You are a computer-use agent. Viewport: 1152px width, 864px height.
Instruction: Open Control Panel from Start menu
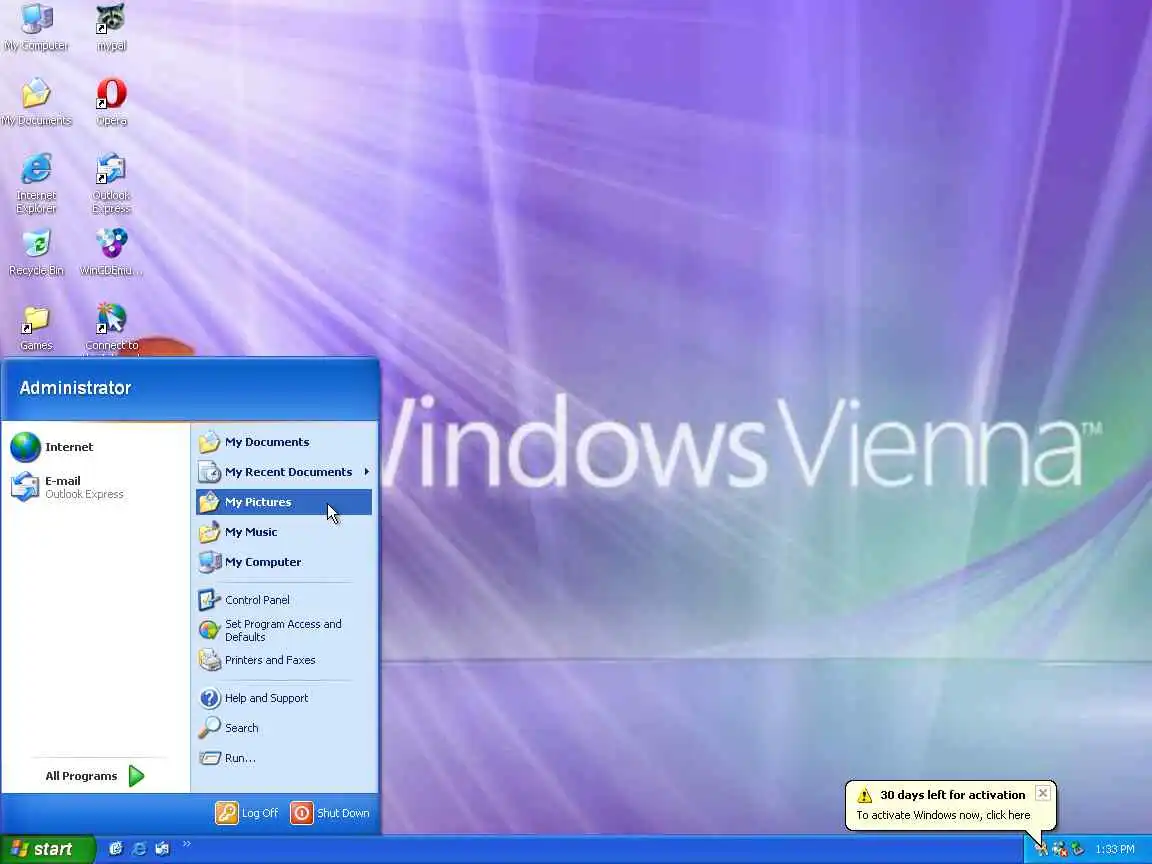(284, 600)
